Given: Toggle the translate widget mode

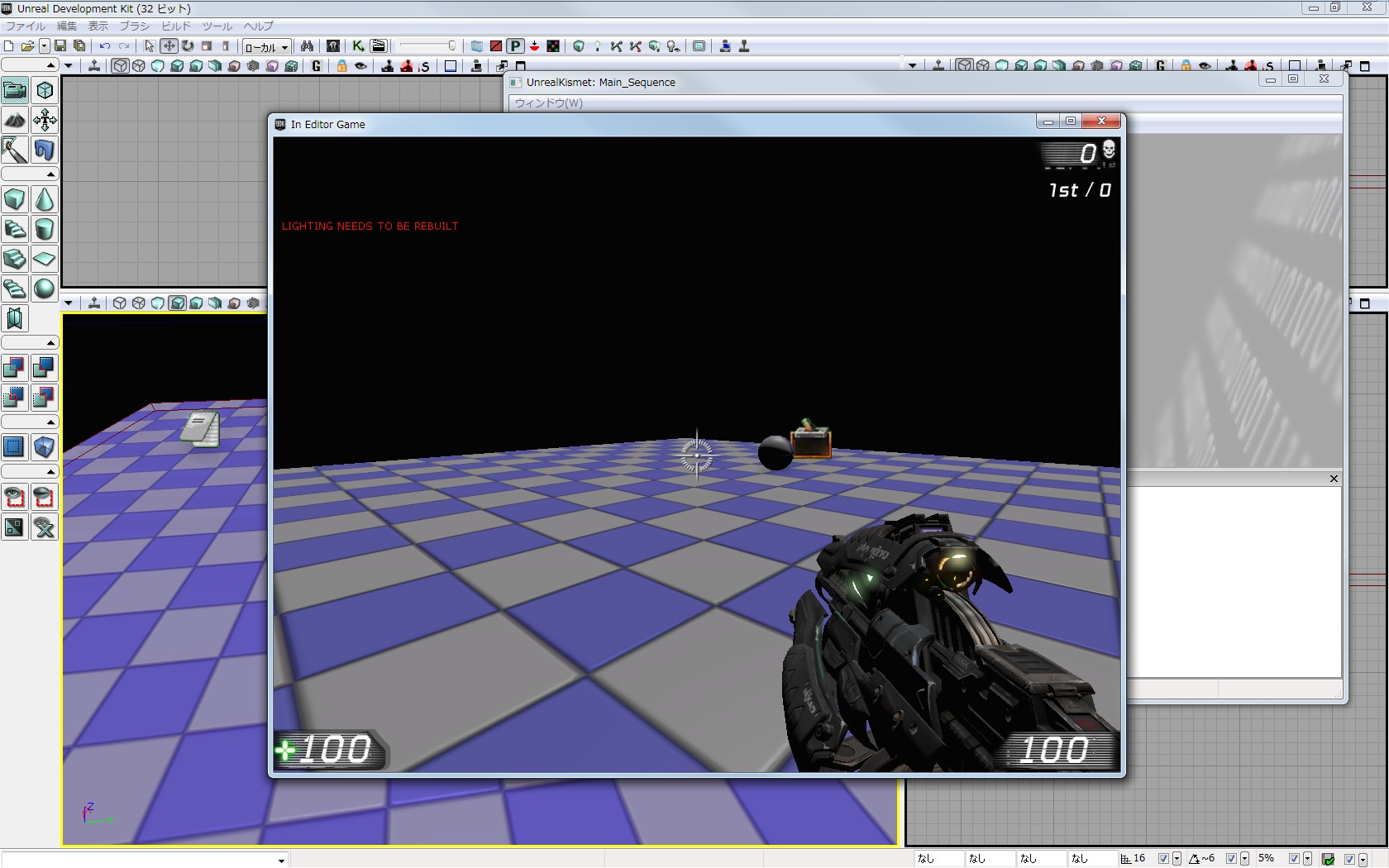Looking at the screenshot, I should [169, 46].
